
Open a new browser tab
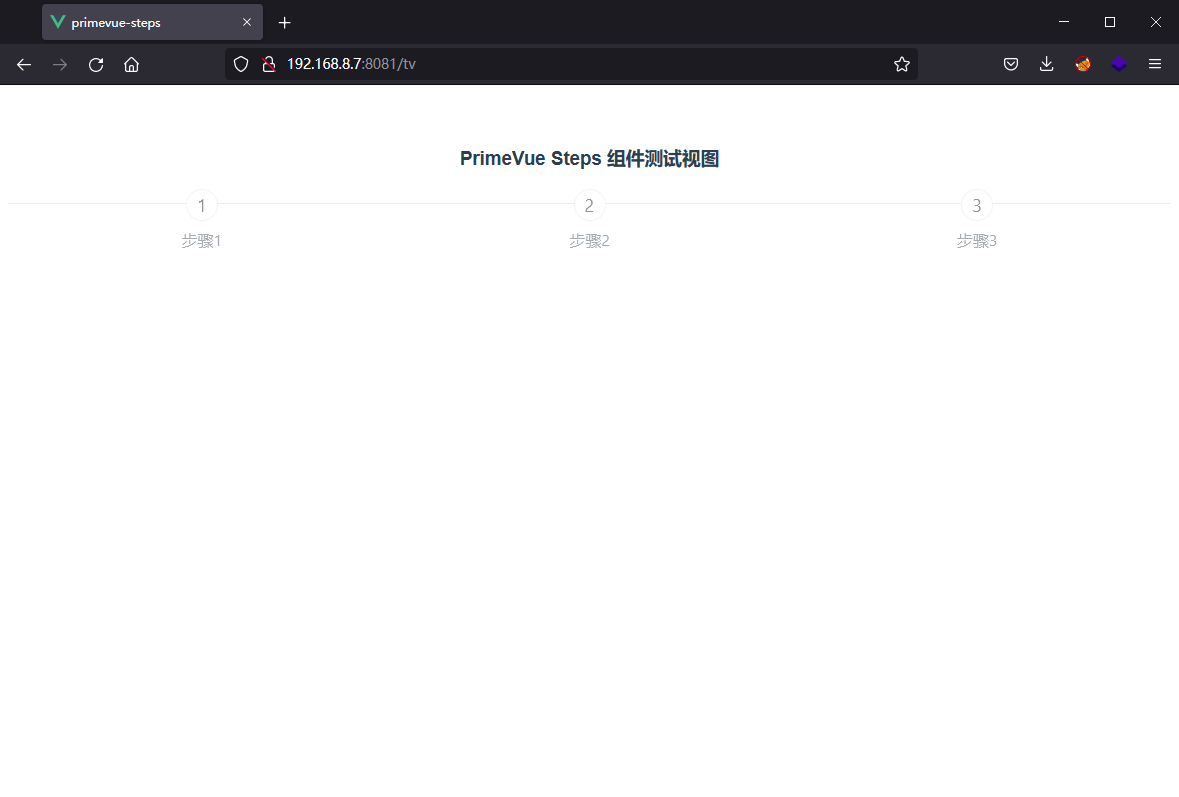[x=285, y=22]
